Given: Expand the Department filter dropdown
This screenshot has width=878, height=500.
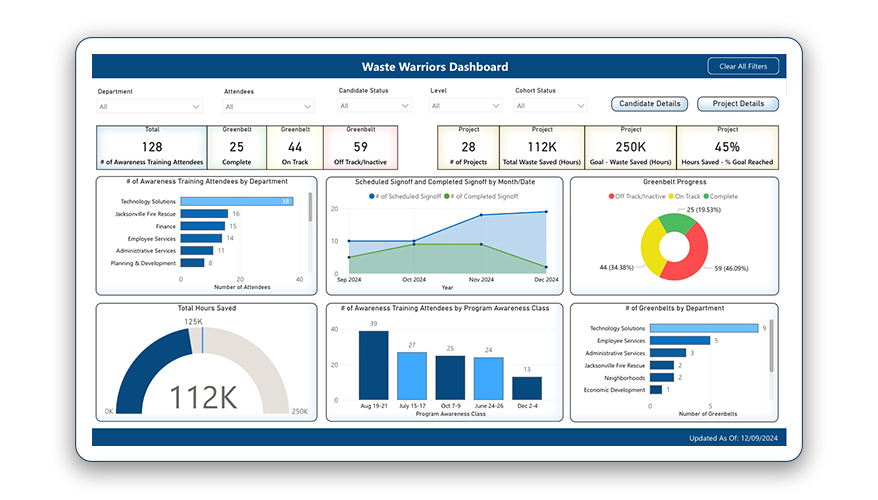Looking at the screenshot, I should (x=150, y=107).
